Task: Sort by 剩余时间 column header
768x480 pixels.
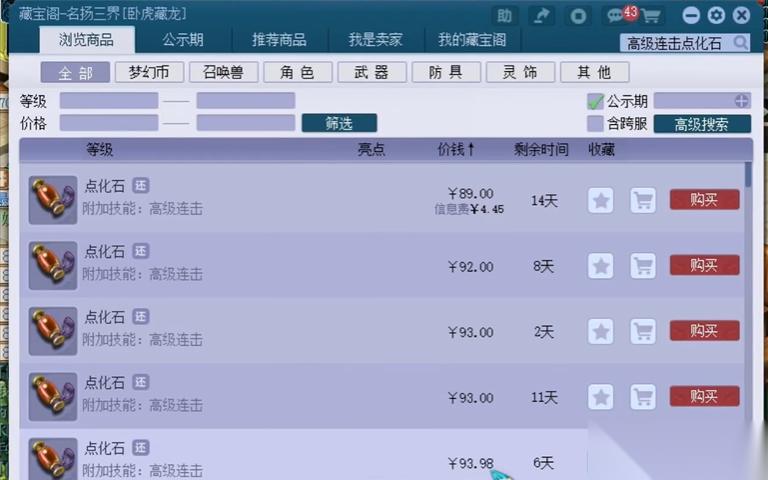Action: point(541,149)
